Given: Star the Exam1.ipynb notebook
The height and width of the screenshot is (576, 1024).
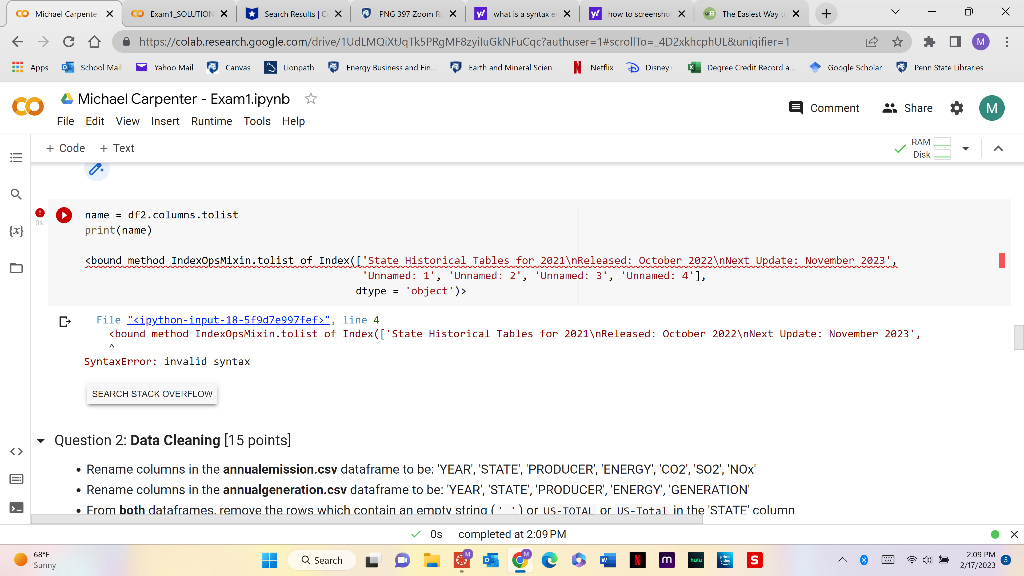Looking at the screenshot, I should point(310,97).
